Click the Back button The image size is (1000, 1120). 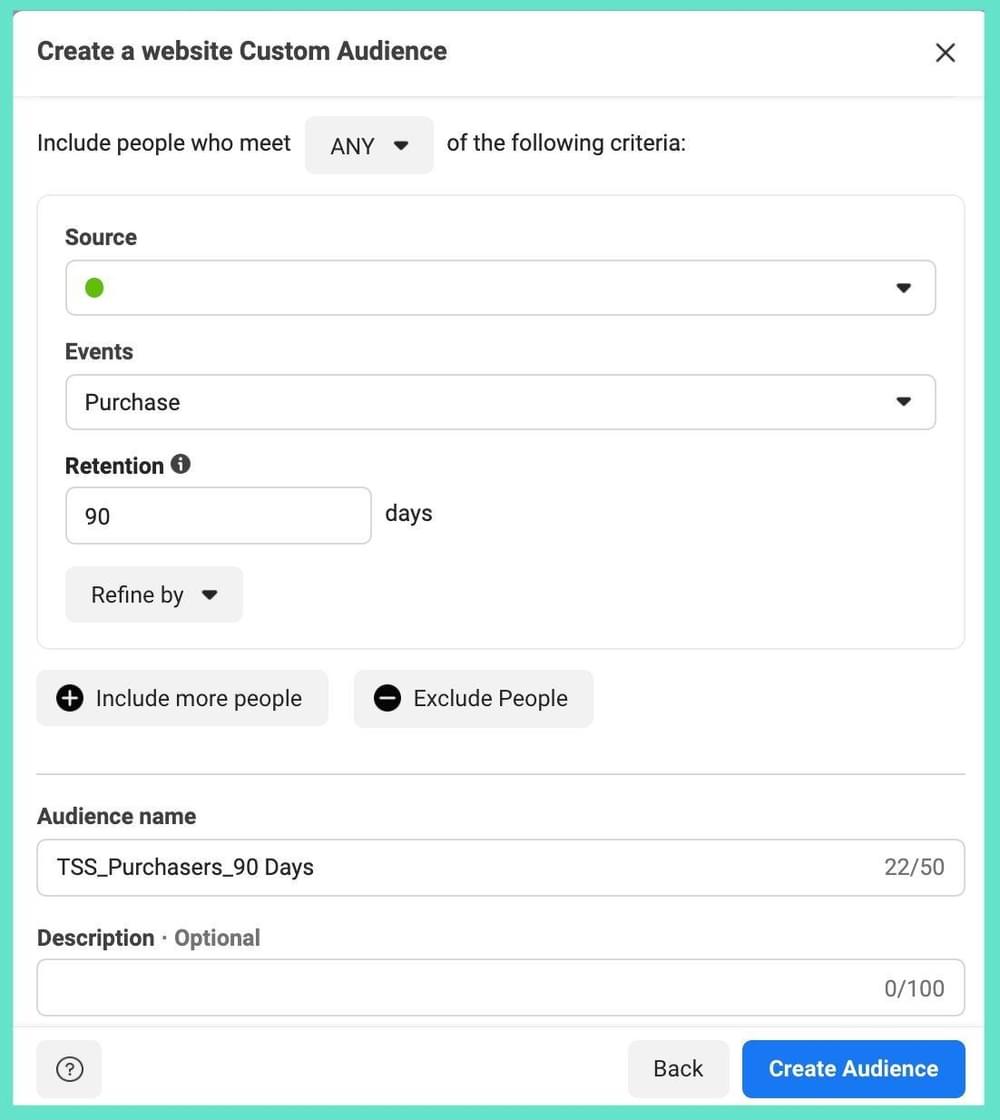[x=679, y=1068]
